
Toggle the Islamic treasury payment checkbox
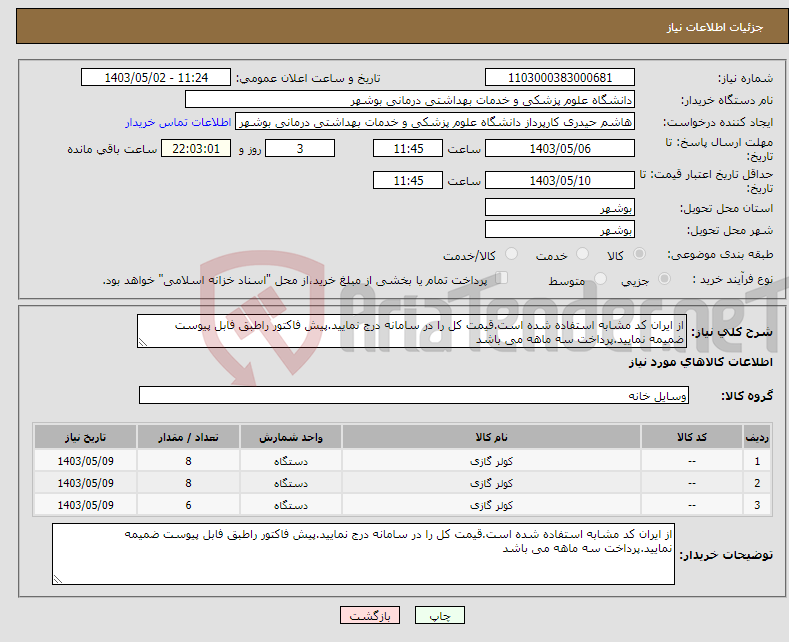point(502,278)
